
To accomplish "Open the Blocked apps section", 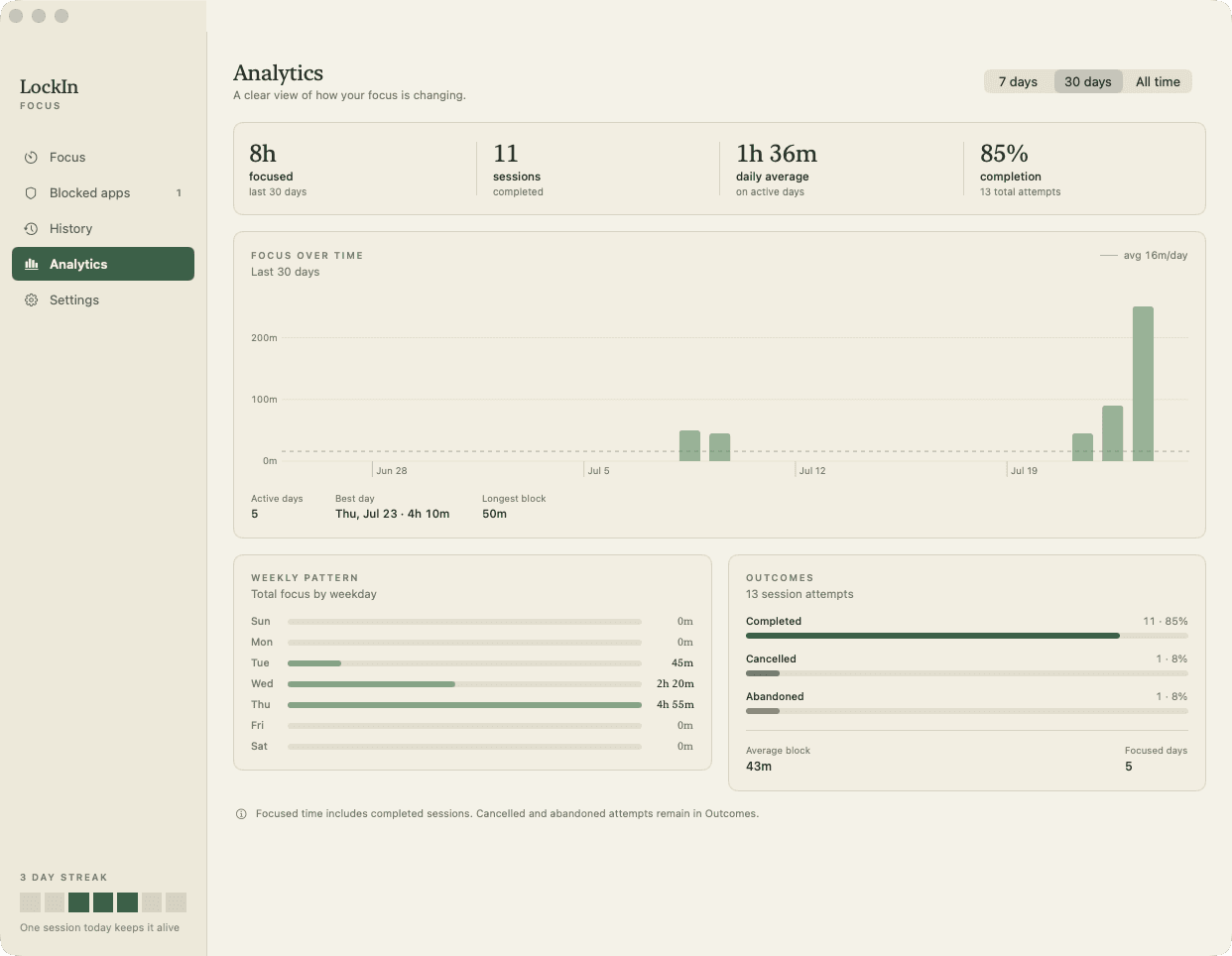I will pyautogui.click(x=103, y=193).
